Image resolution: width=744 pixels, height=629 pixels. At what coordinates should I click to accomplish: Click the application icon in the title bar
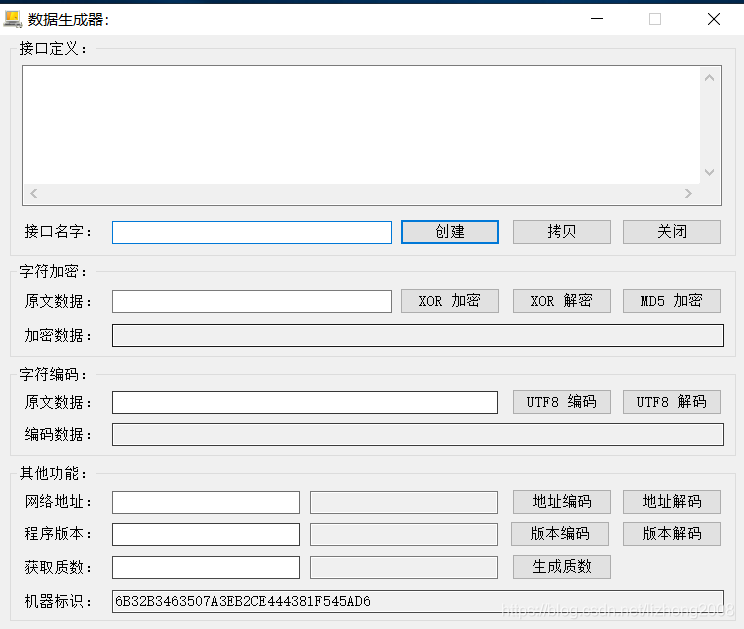[13, 18]
